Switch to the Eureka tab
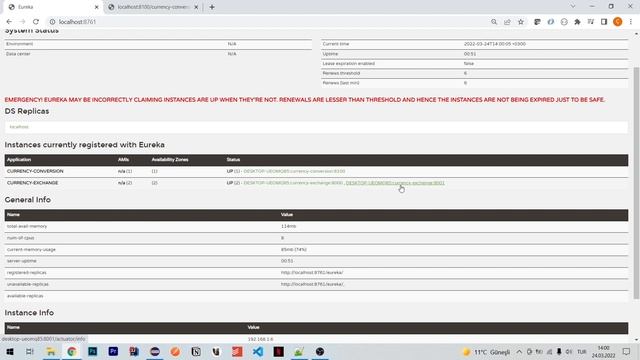The width and height of the screenshot is (640, 360). pos(53,7)
